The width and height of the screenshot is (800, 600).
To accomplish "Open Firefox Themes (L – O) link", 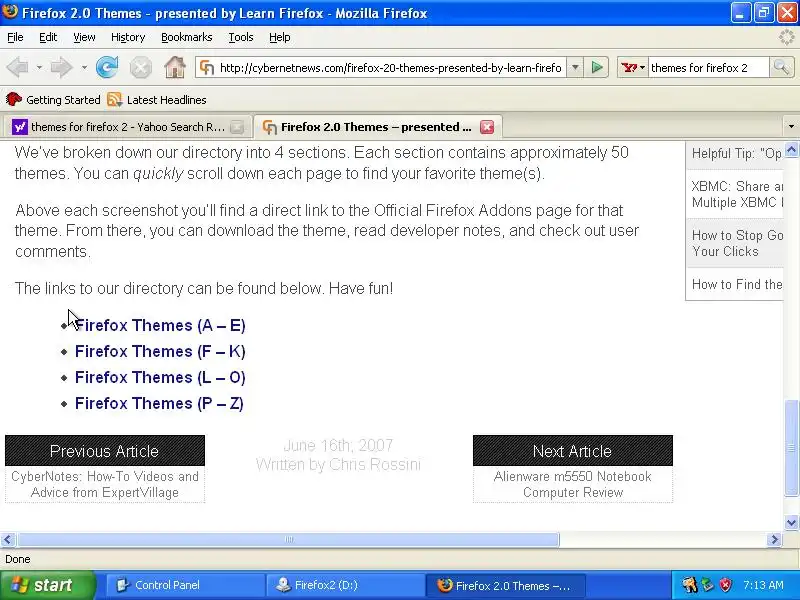I will pyautogui.click(x=160, y=378).
